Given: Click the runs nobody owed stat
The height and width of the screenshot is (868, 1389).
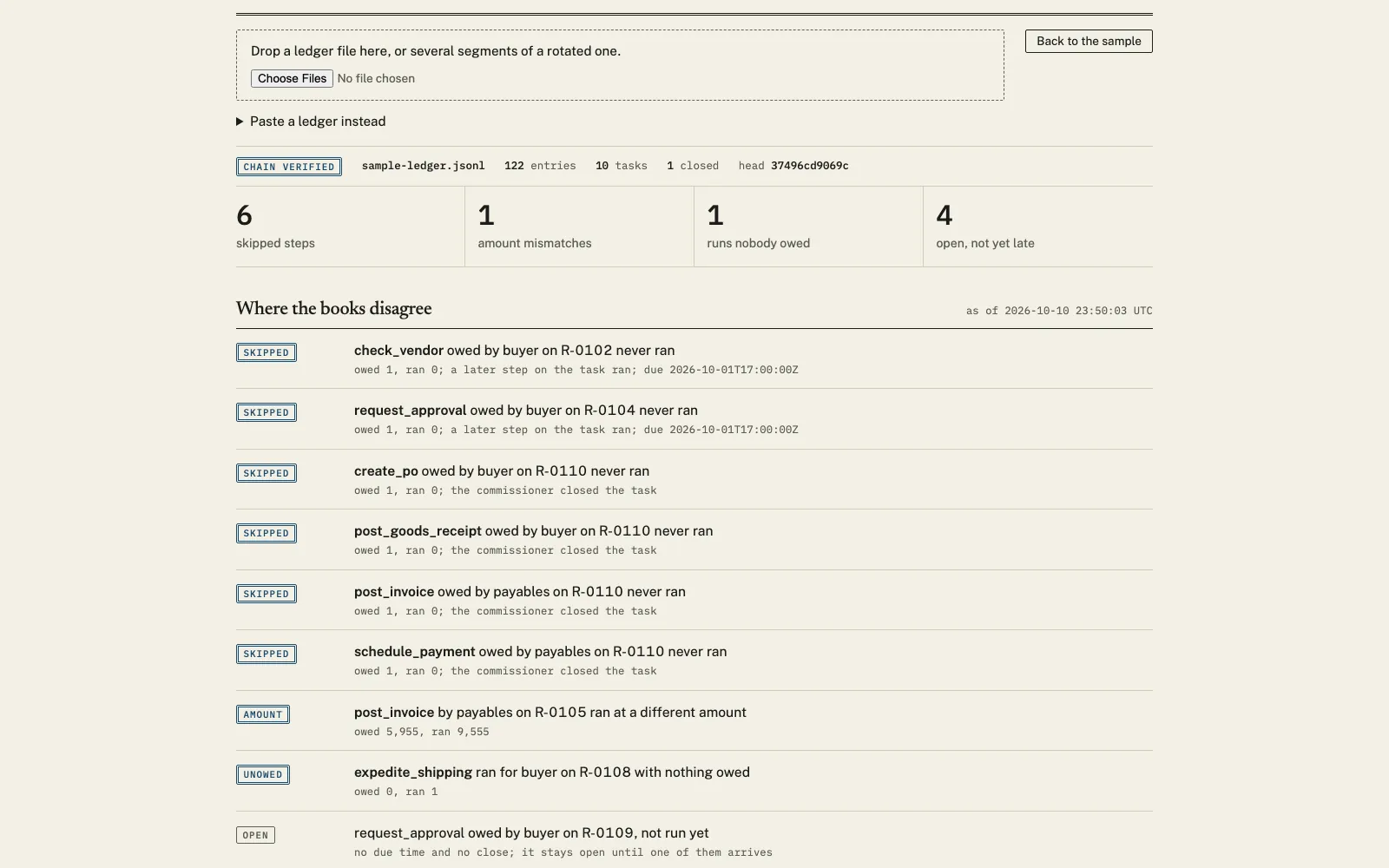Looking at the screenshot, I should pos(808,227).
